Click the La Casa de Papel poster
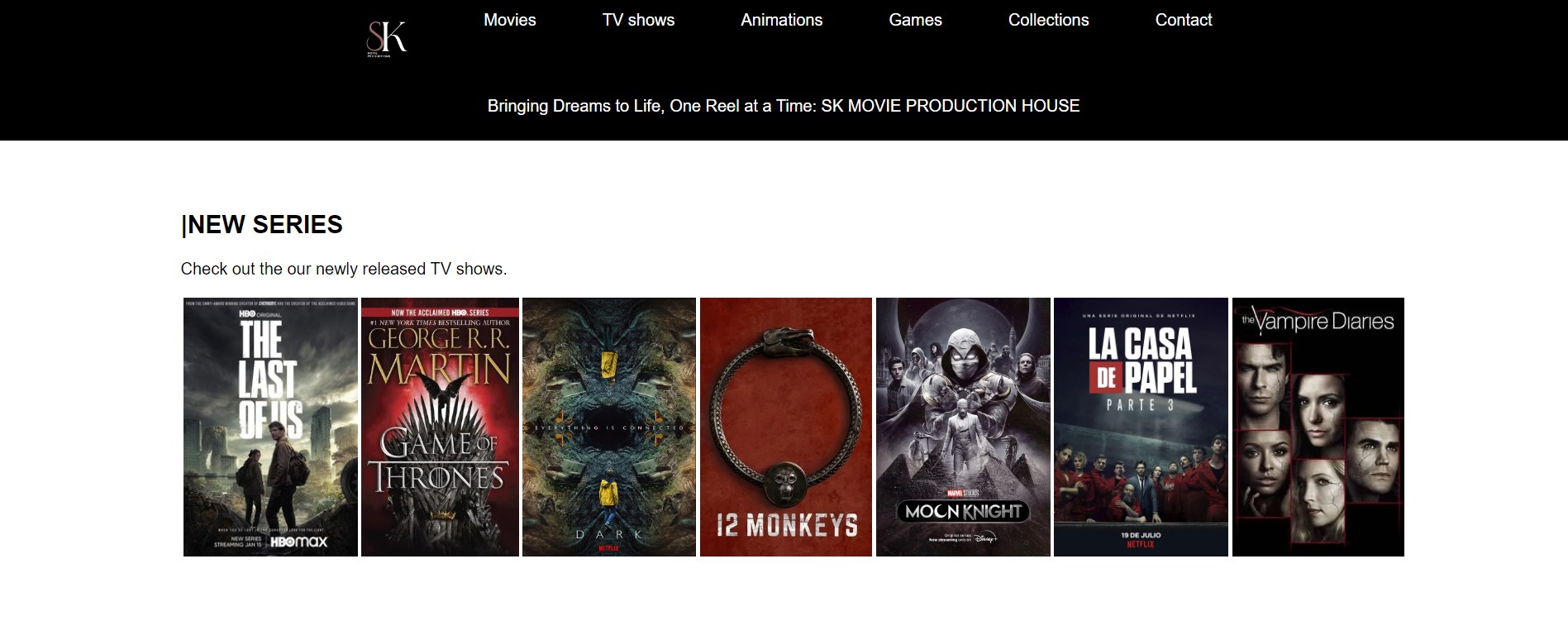 (1141, 427)
